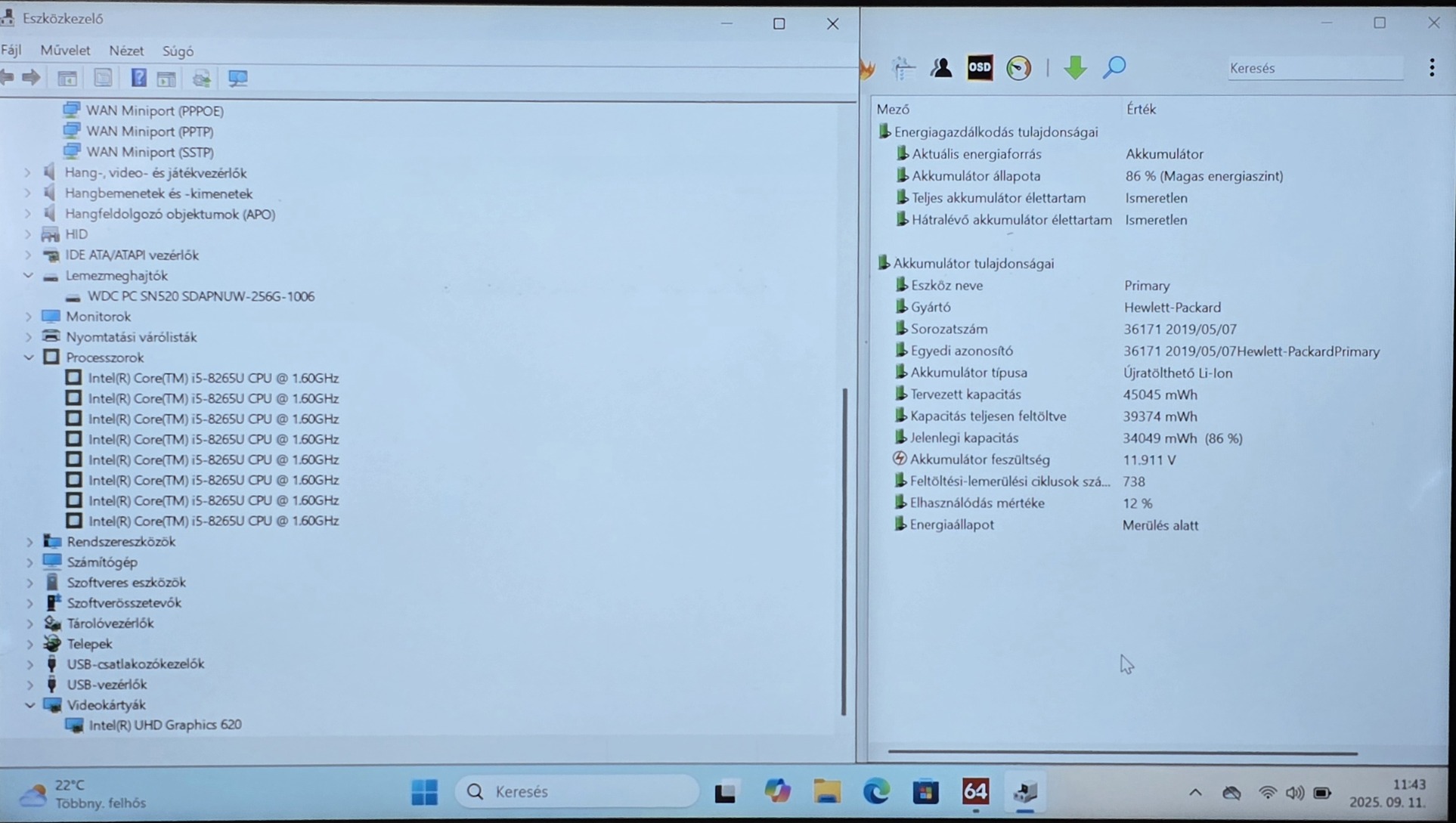
Task: Collapse the Videokártyák category
Action: [x=29, y=704]
